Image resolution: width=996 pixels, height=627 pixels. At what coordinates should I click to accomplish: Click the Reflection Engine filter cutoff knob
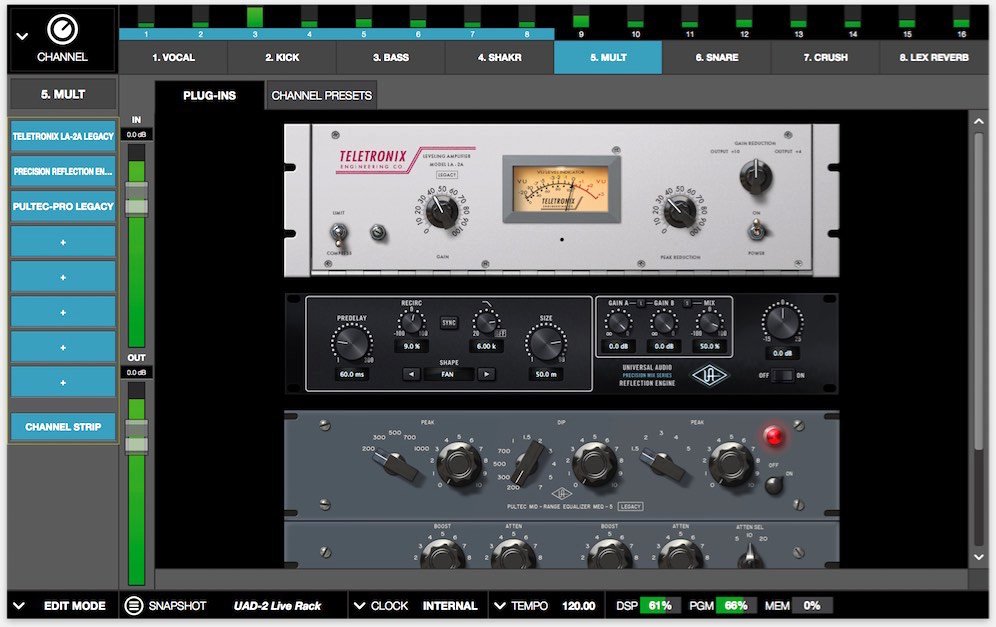486,323
